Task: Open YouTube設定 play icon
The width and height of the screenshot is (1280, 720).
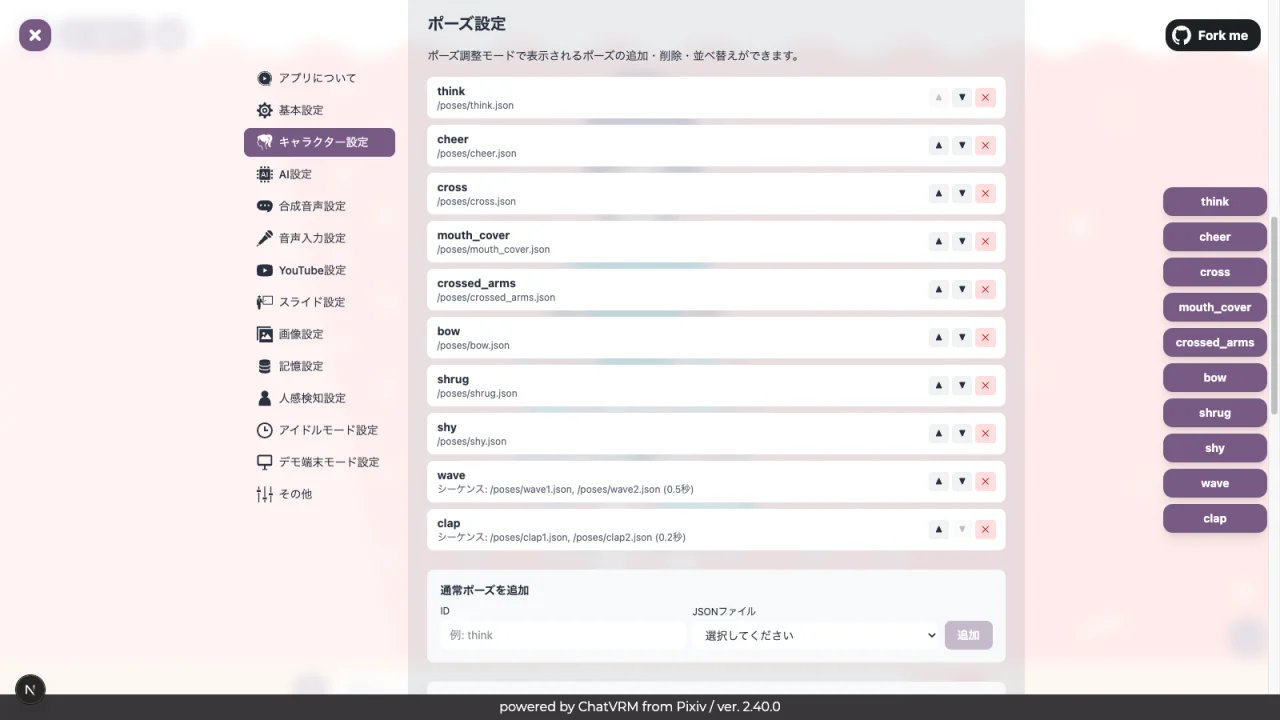Action: 264,270
